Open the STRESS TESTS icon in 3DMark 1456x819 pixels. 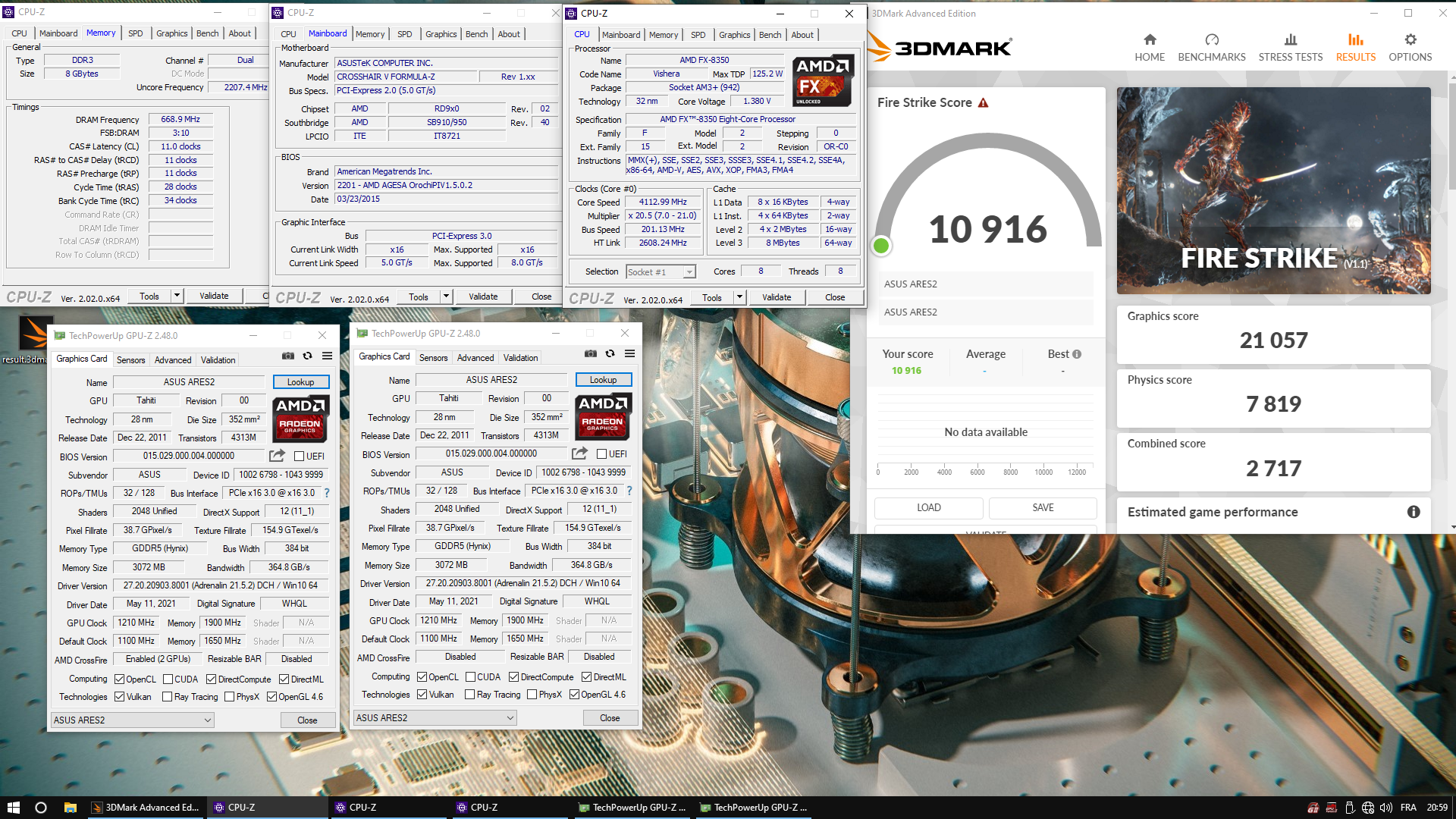(x=1291, y=39)
